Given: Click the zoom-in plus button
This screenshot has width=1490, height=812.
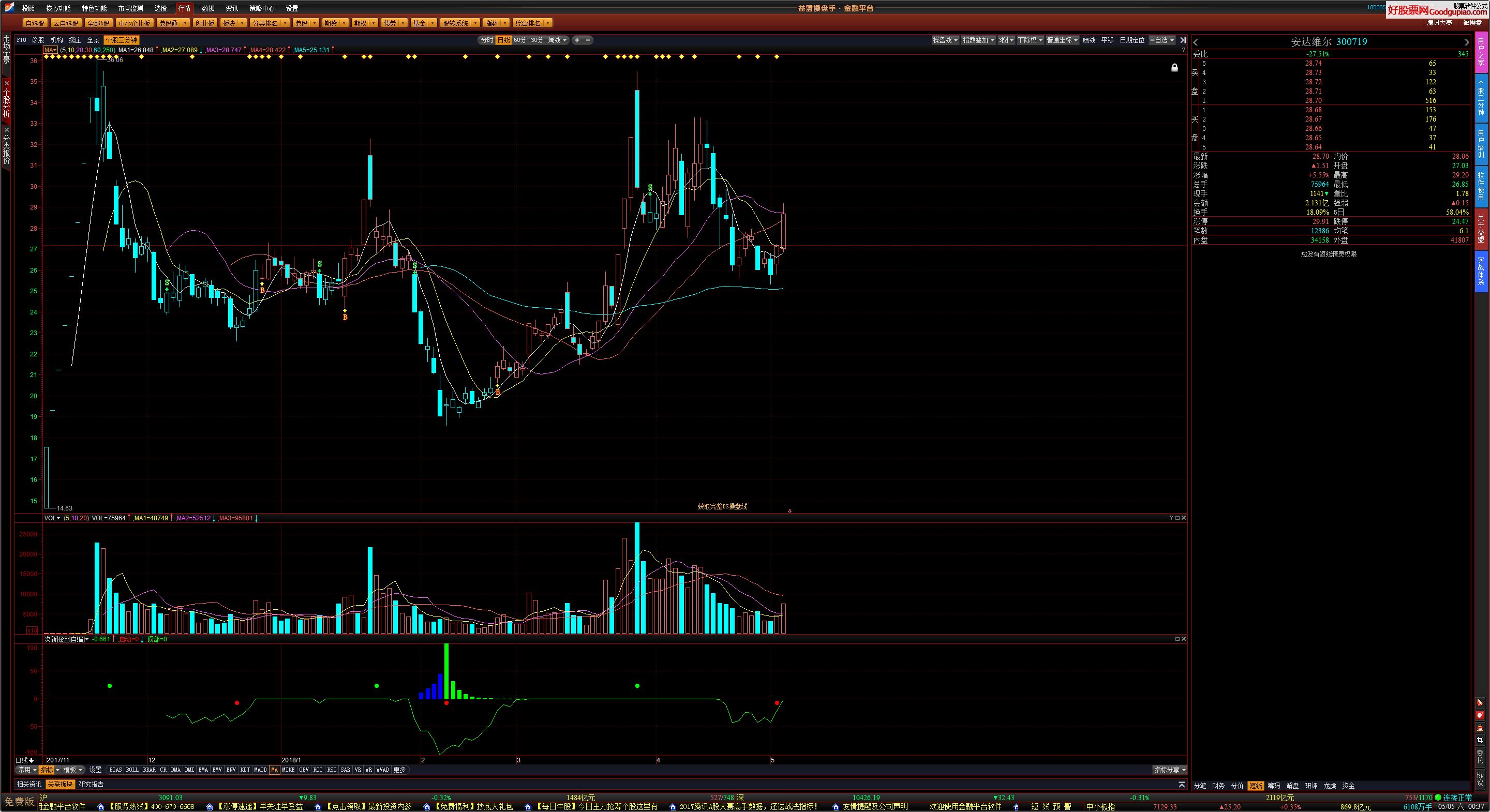Looking at the screenshot, I should click(x=577, y=40).
